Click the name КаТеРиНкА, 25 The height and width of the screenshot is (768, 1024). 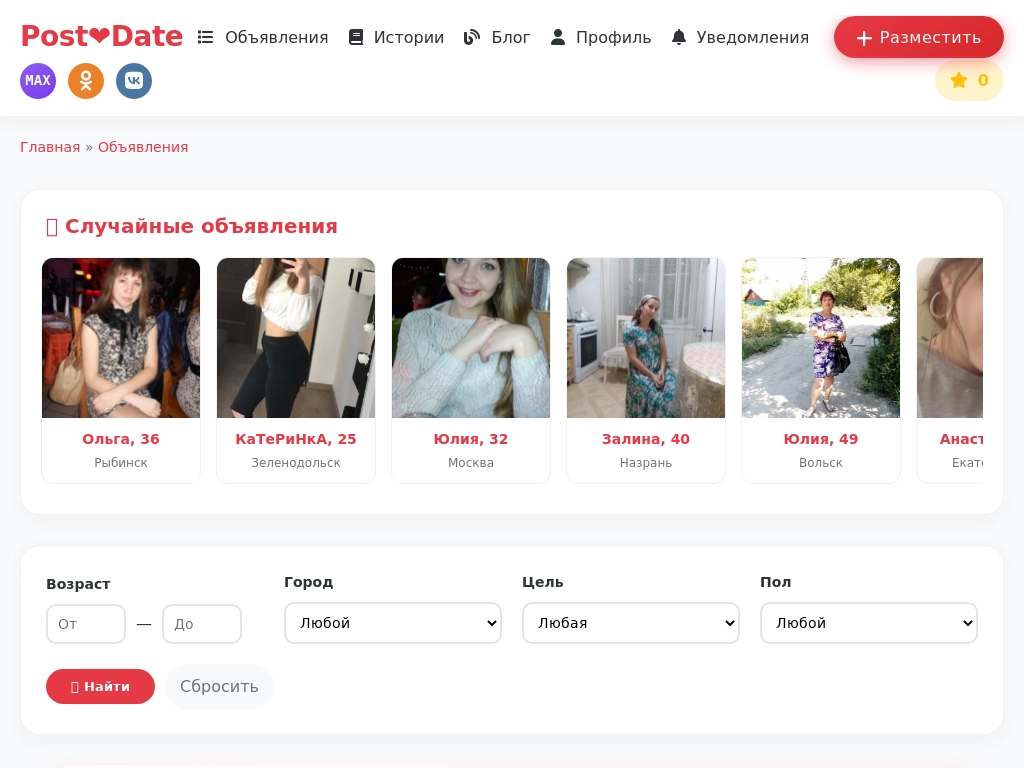[x=296, y=439]
